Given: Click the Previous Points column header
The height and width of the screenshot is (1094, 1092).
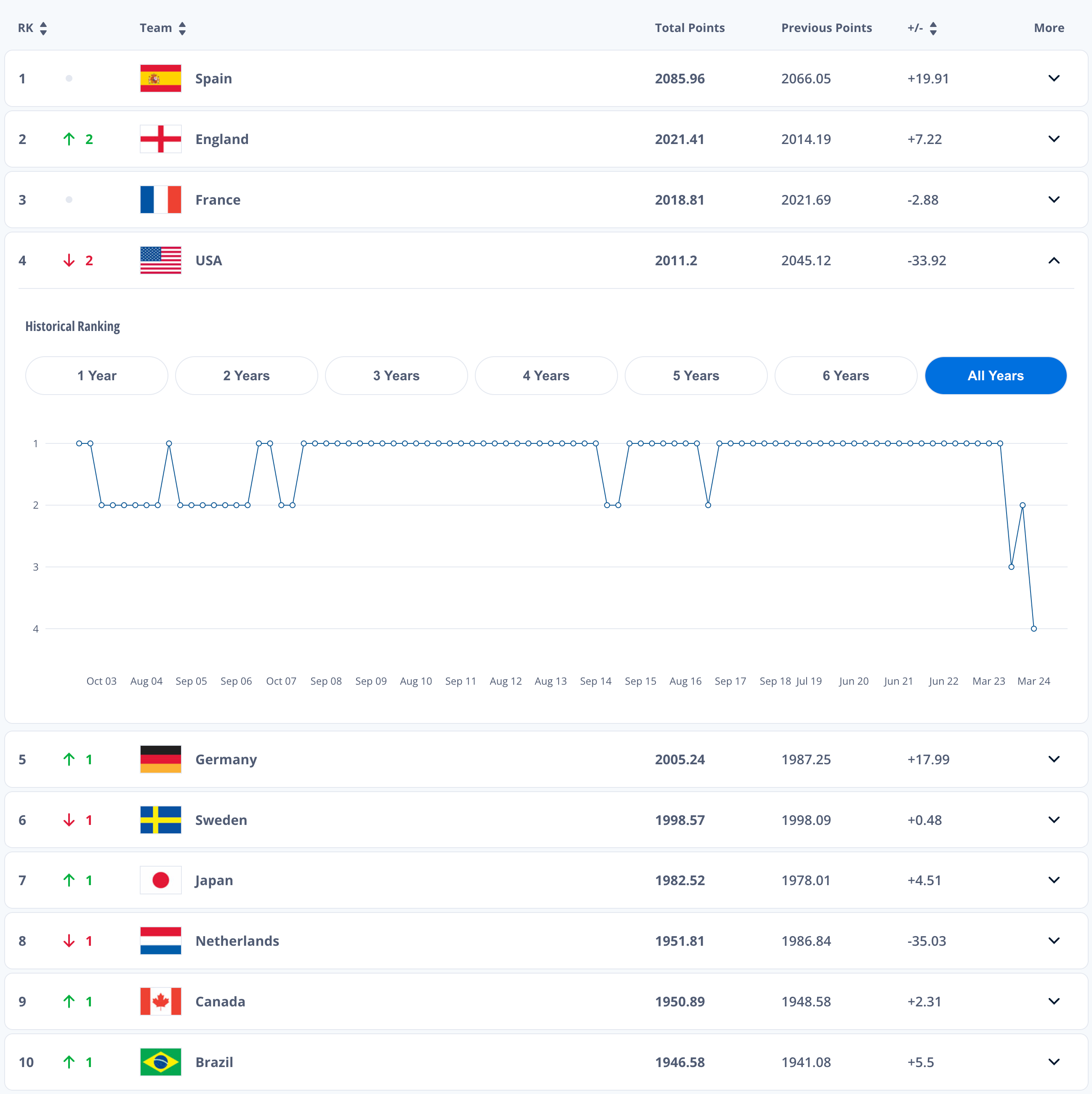Looking at the screenshot, I should [826, 28].
